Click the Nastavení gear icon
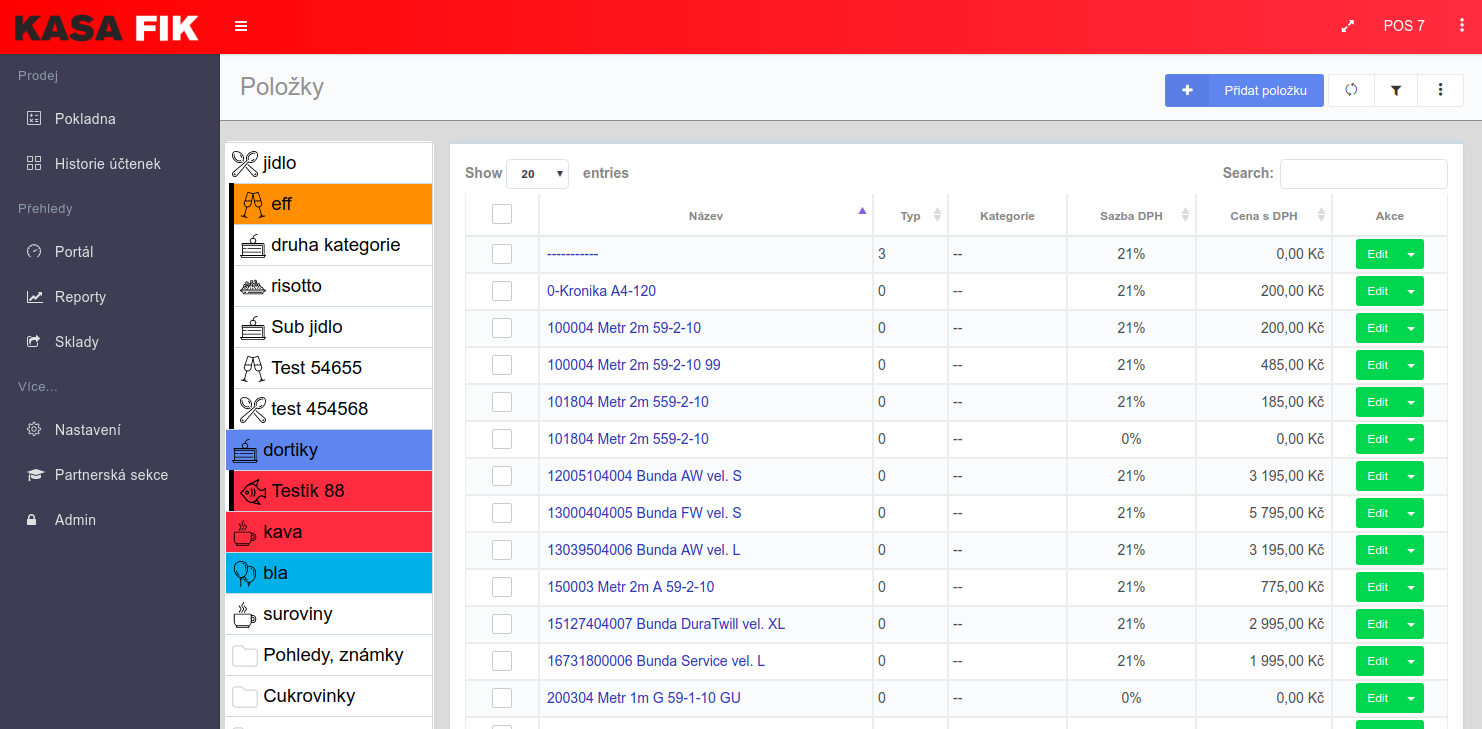The image size is (1482, 729). click(34, 429)
